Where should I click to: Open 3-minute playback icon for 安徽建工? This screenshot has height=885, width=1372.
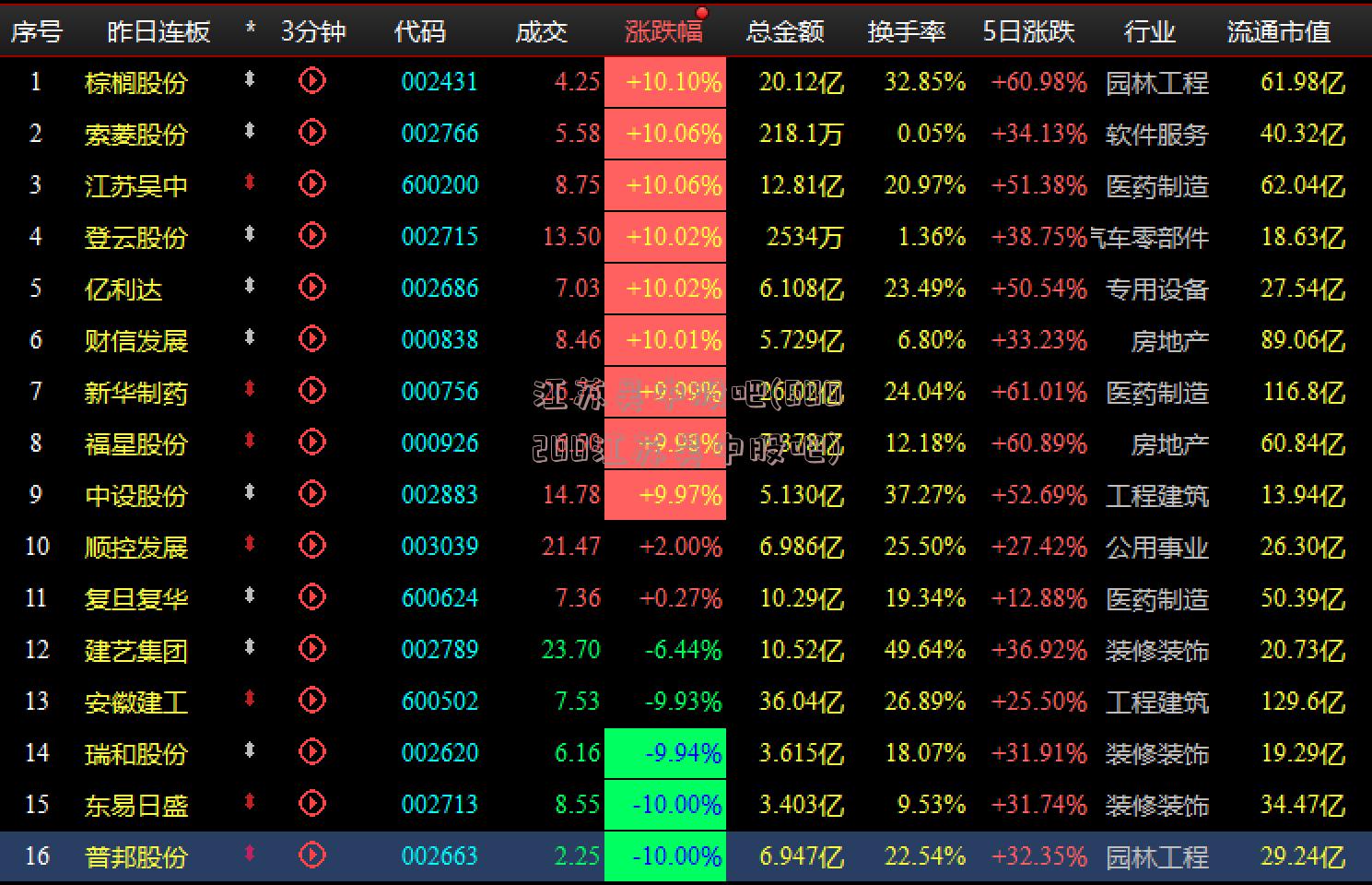coord(312,701)
